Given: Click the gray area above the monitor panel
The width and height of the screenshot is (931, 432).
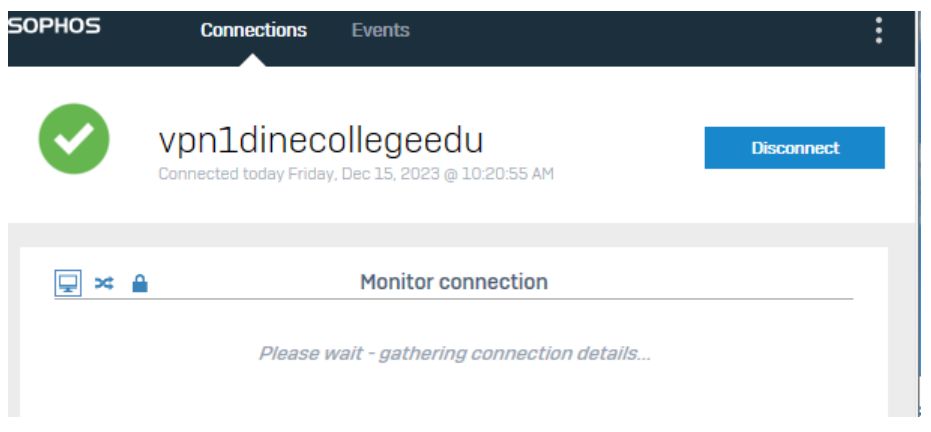Looking at the screenshot, I should point(461,235).
